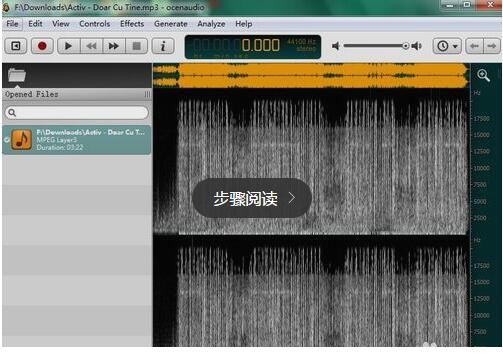The width and height of the screenshot is (503, 360).
Task: Click the magnifier zoom icon beside the waveform
Action: click(483, 75)
